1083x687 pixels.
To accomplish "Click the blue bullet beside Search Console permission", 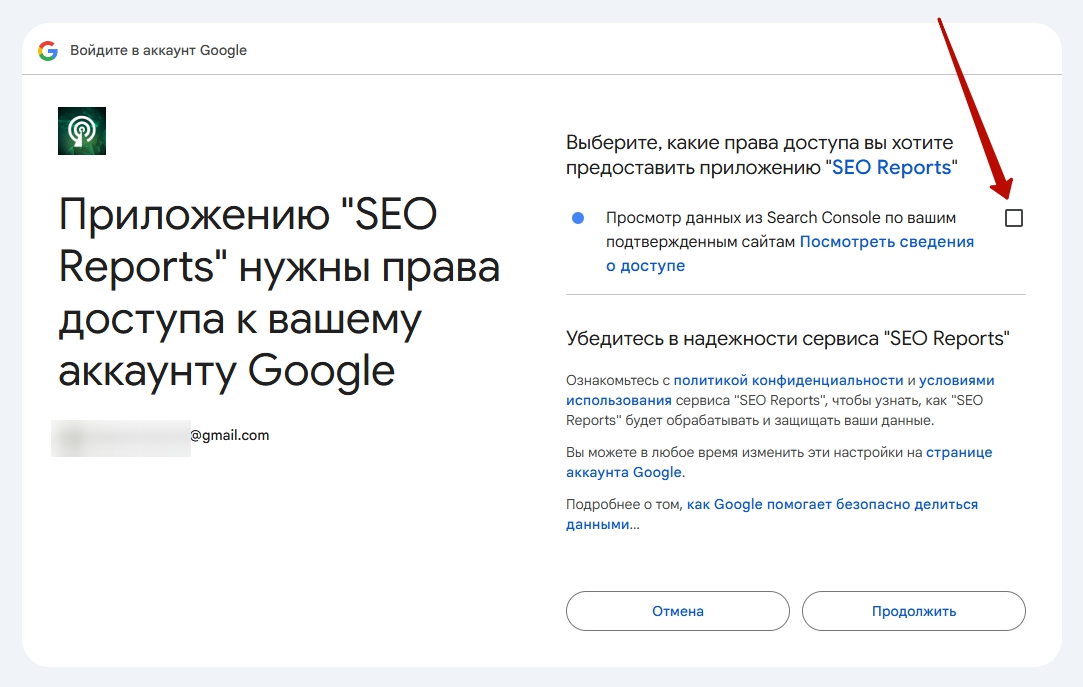I will pos(578,218).
